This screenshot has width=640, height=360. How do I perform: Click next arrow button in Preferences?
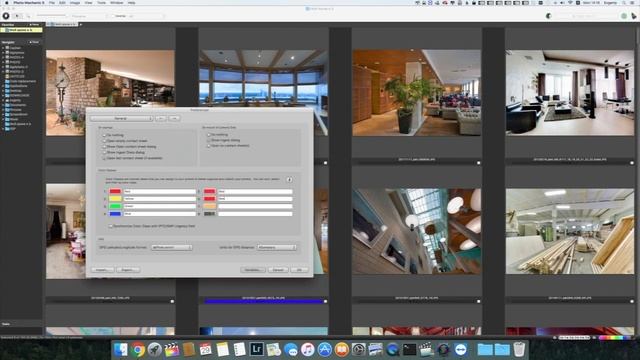tap(174, 118)
